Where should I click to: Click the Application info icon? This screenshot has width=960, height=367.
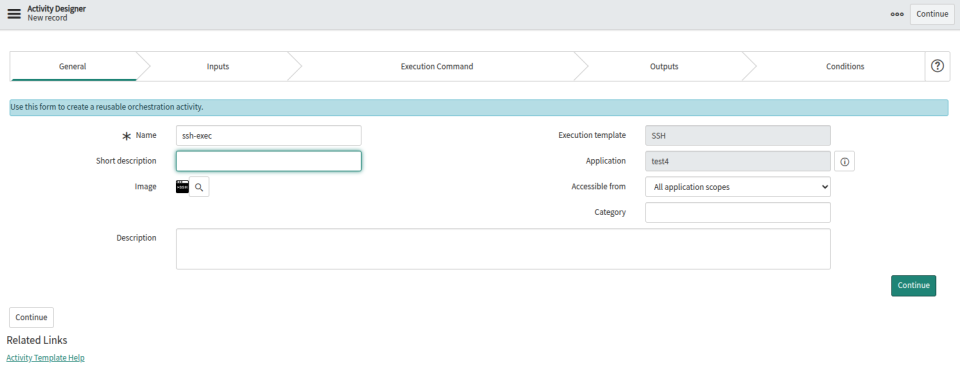pyautogui.click(x=844, y=162)
